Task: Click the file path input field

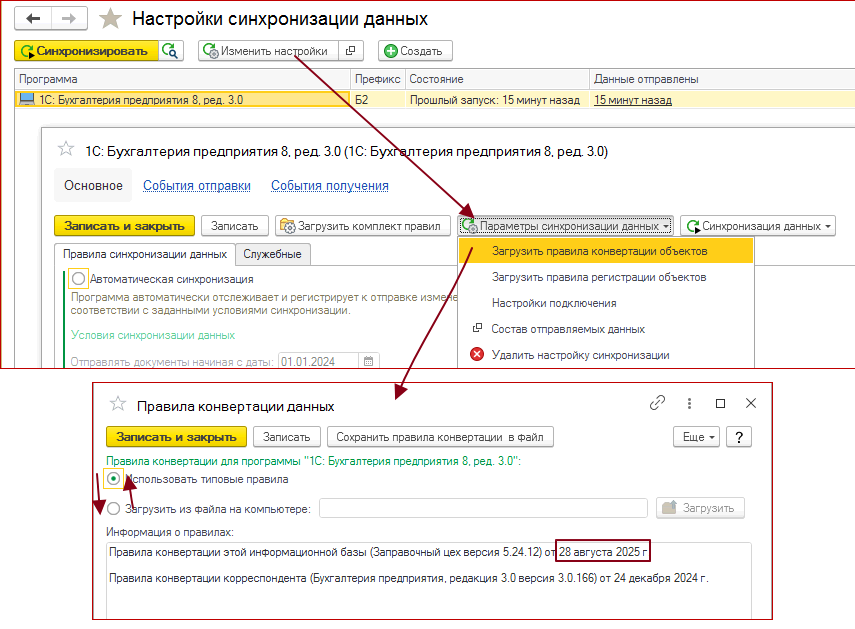Action: point(483,508)
